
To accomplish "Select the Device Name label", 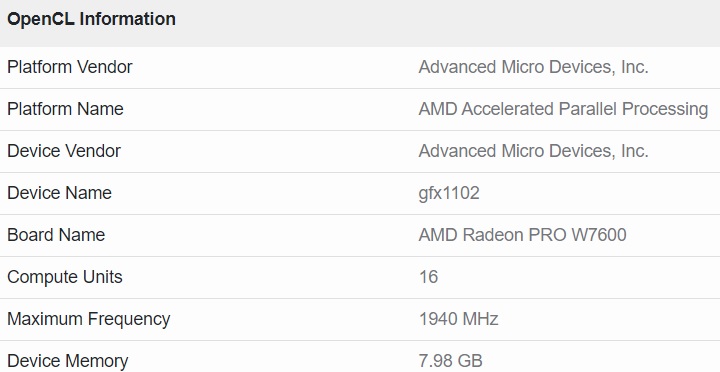I will [59, 193].
